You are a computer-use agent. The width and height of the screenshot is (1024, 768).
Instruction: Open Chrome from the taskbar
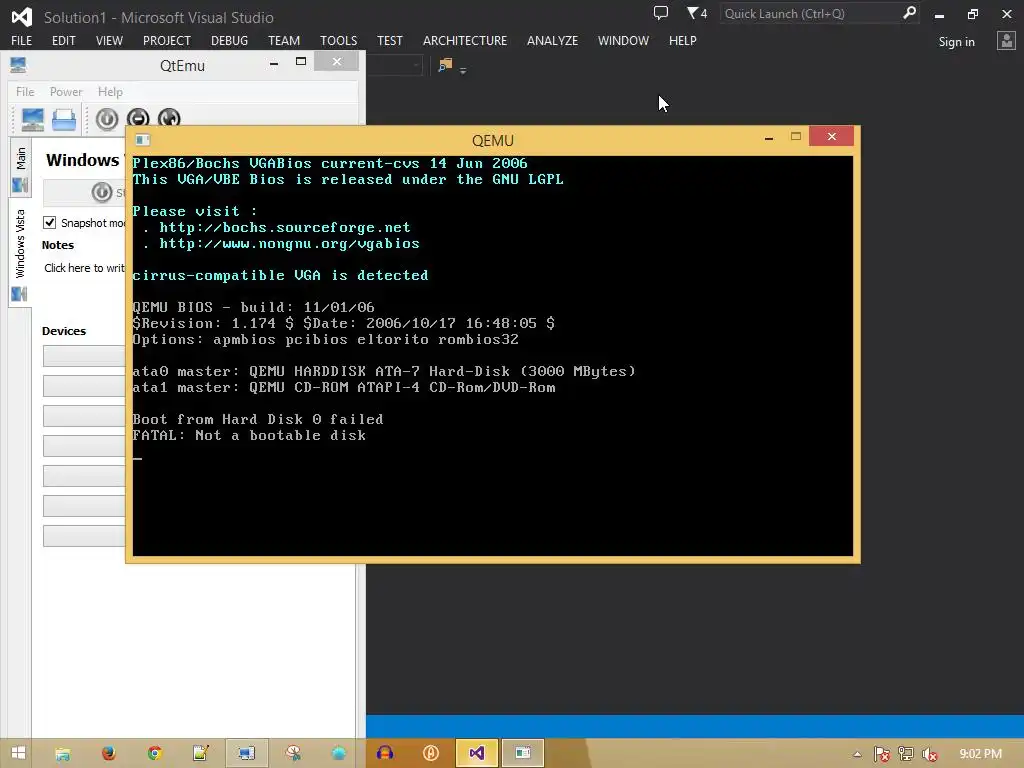point(154,754)
